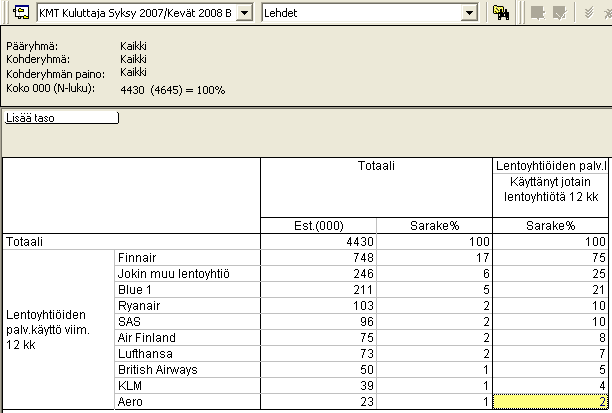Click the 211 cell in the Blue 1 row
612x413 pixels.
[x=318, y=290]
